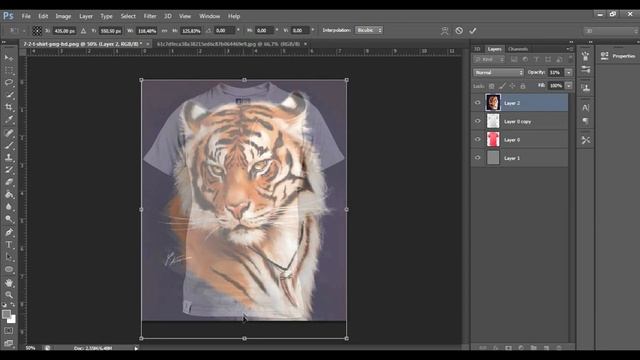Viewport: 640px width, 360px height.
Task: Open the blend mode Normal dropdown
Action: click(498, 72)
